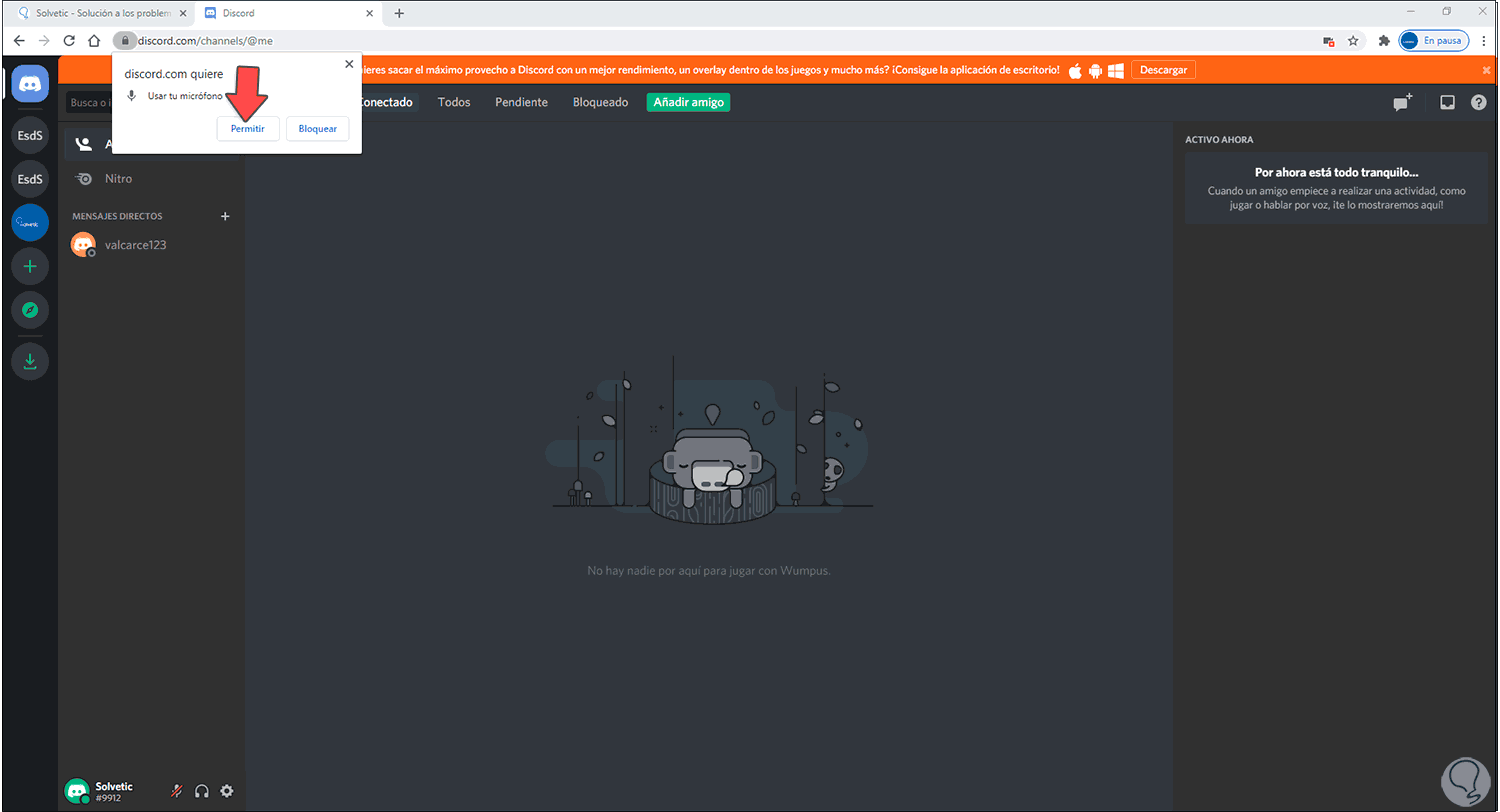This screenshot has width=1500, height=812.
Task: Open the Download Apps arrow icon
Action: tap(30, 361)
